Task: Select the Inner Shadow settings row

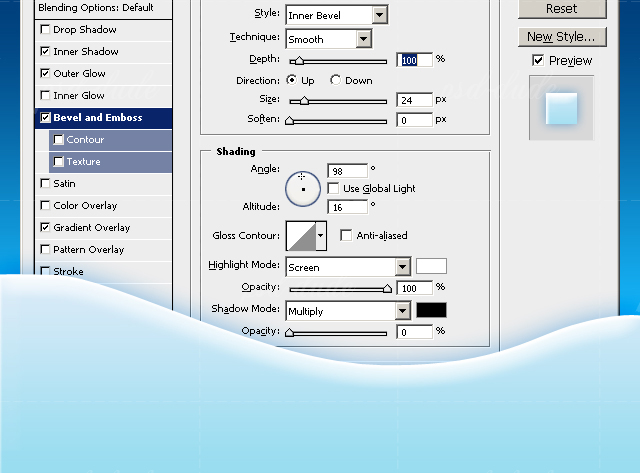Action: pos(104,51)
